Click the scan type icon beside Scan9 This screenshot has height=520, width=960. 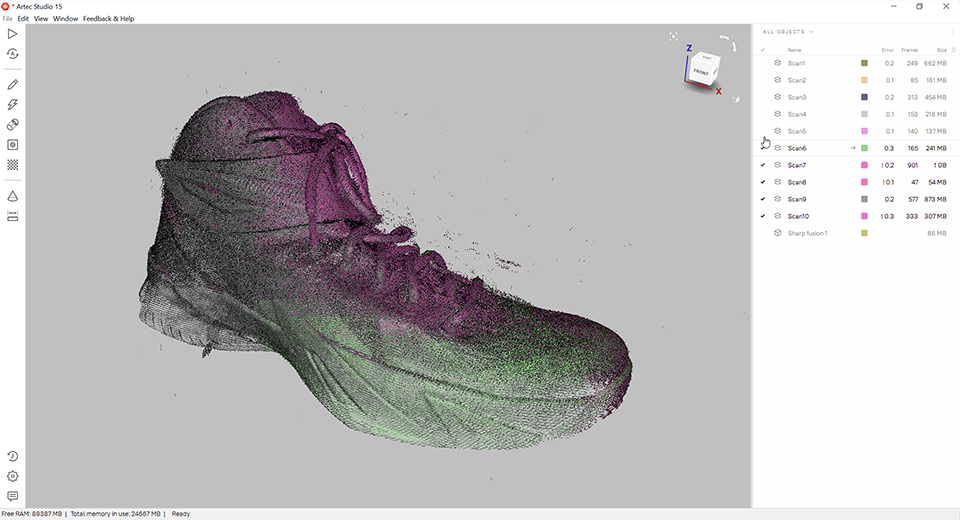[778, 199]
